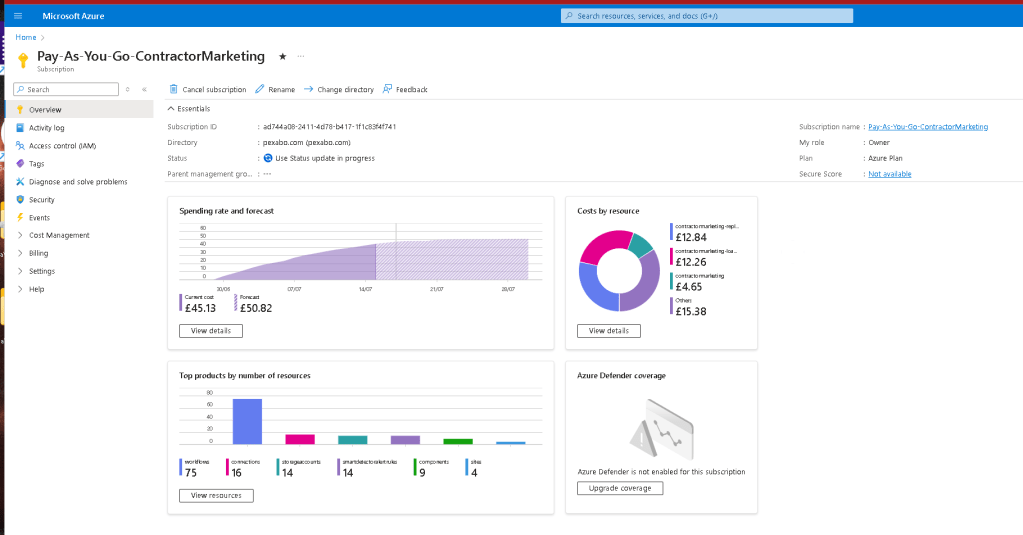Click the Others £15.38 legend entry

[689, 307]
